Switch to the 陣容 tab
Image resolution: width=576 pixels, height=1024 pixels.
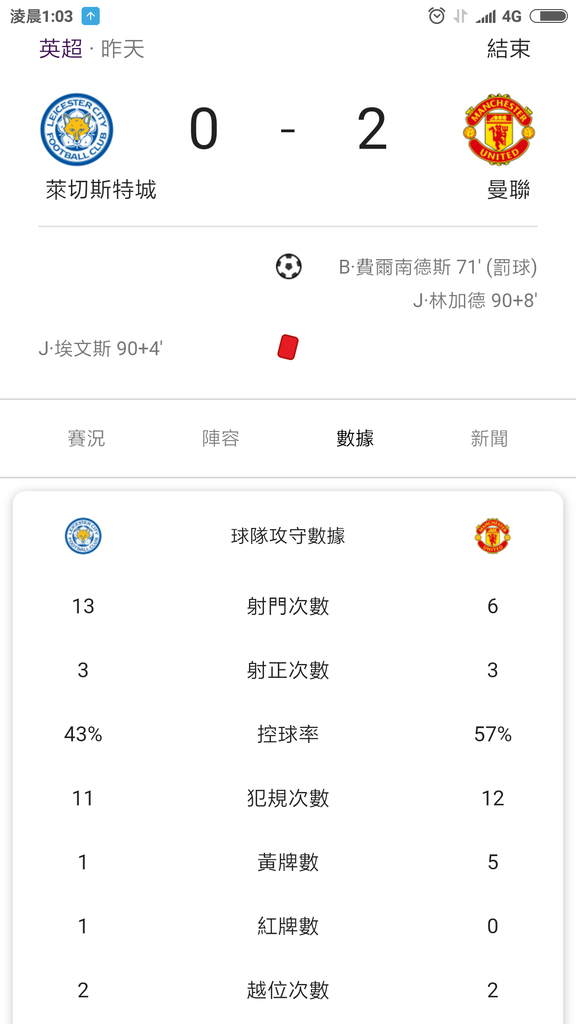pyautogui.click(x=221, y=438)
